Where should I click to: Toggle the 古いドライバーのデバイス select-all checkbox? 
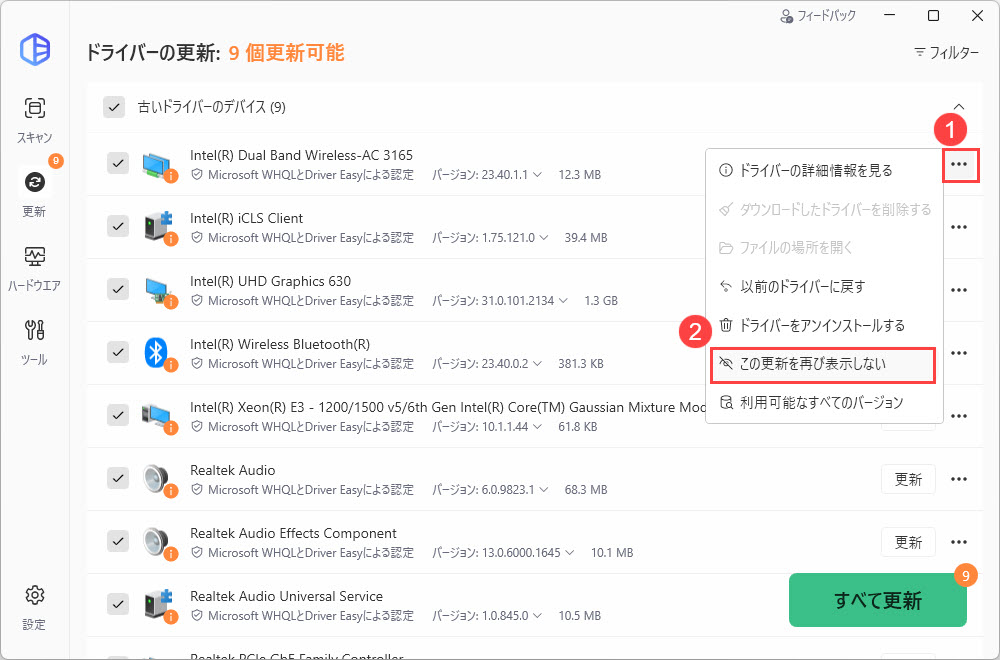coord(114,107)
